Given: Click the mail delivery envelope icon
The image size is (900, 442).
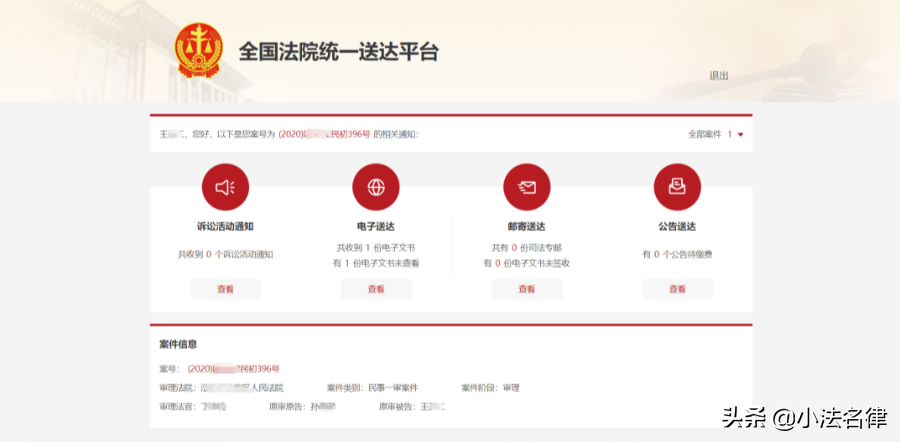Looking at the screenshot, I should 527,187.
